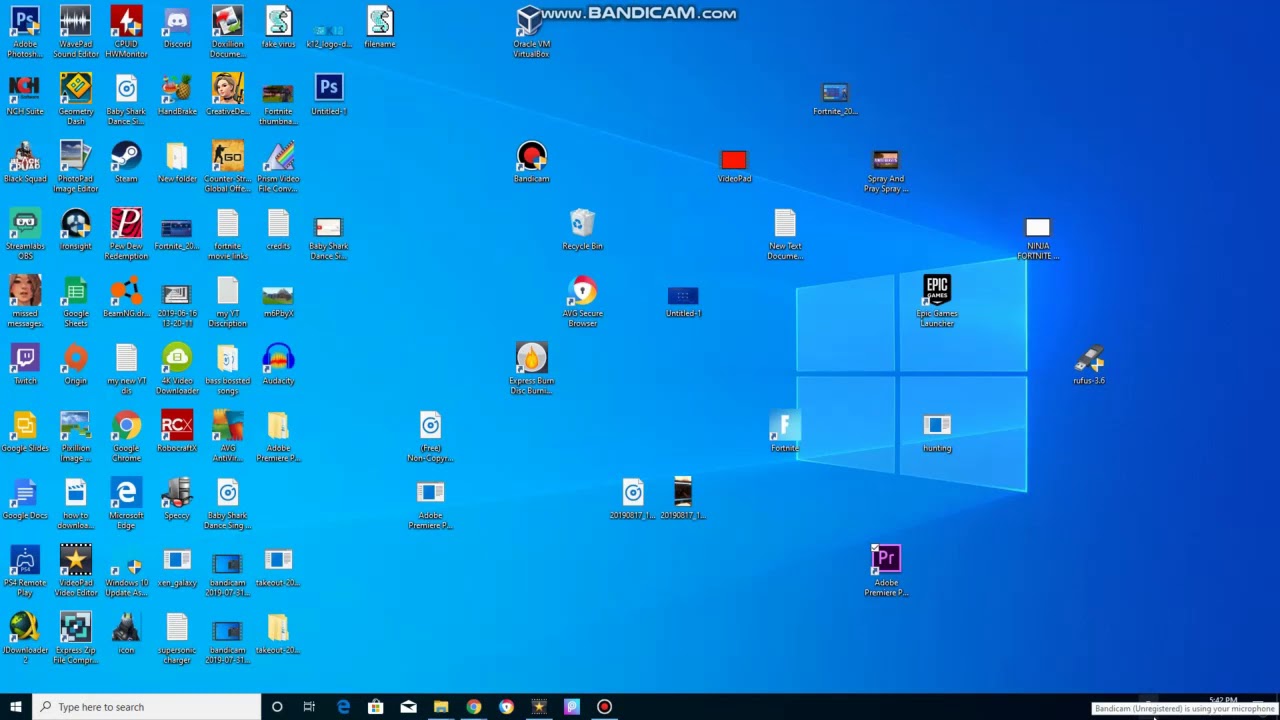Select the 'supersonic charger' text file
Viewport: 1280px width, 720px height.
(x=177, y=637)
